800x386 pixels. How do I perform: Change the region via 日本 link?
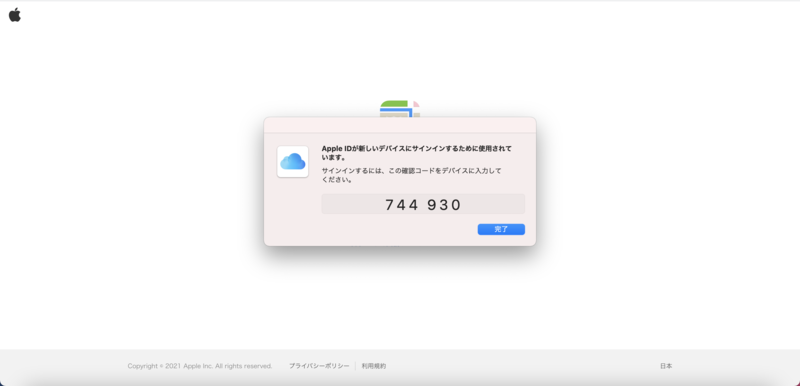[666, 366]
